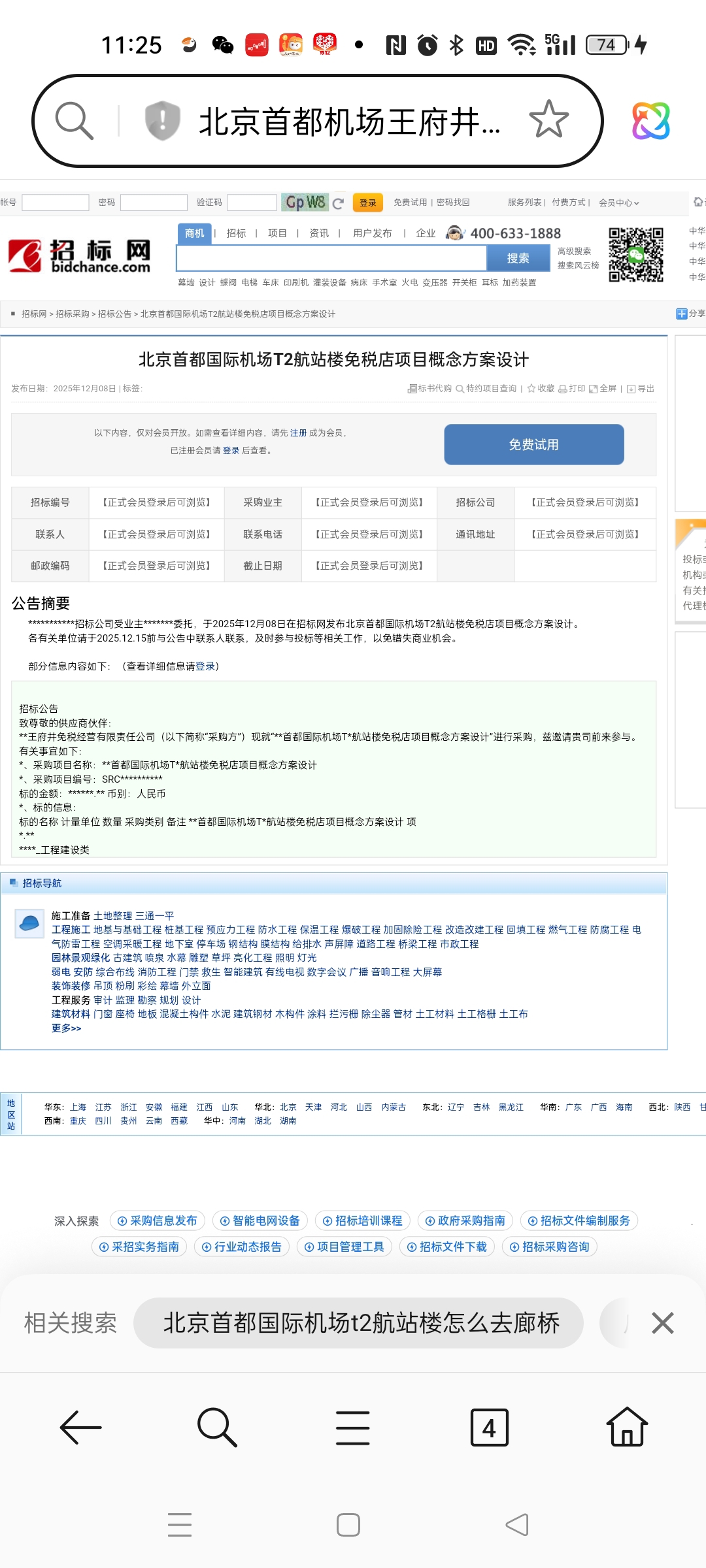The image size is (706, 1568).
Task: Open the tabs switcher showing 4
Action: (x=489, y=1428)
